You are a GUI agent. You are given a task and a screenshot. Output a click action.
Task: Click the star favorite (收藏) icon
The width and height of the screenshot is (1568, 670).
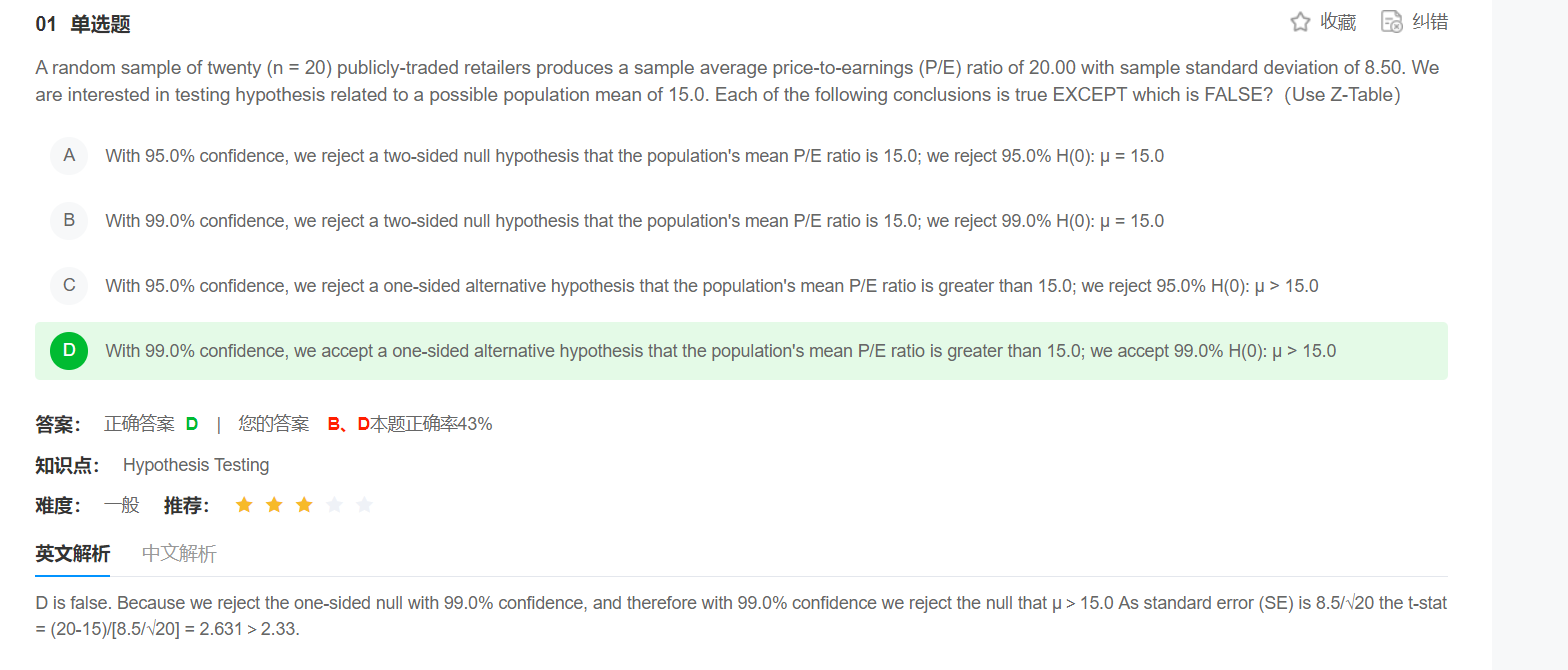[1300, 22]
